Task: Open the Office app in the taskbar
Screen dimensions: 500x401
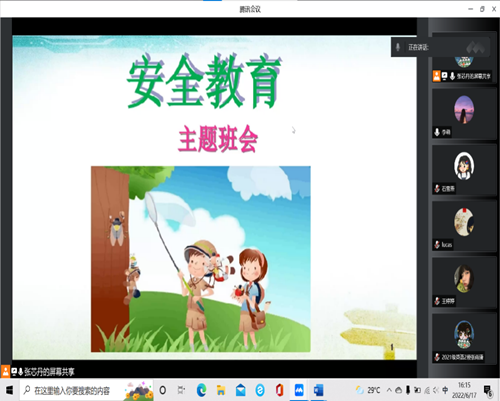Action: (279, 390)
